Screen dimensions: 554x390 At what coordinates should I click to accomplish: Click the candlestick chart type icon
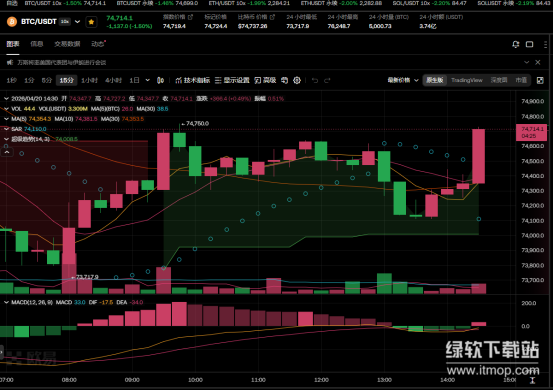(160, 81)
